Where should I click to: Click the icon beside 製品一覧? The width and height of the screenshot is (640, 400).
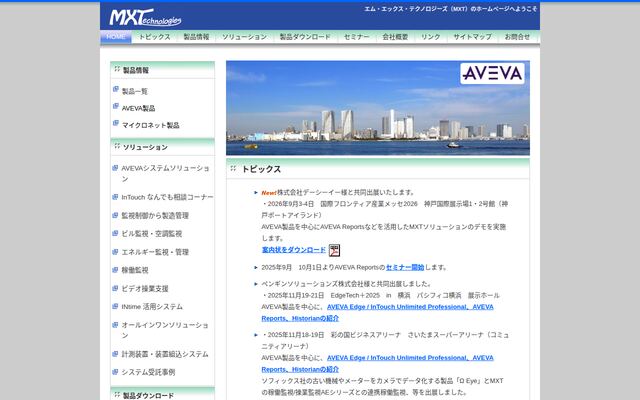[x=116, y=89]
